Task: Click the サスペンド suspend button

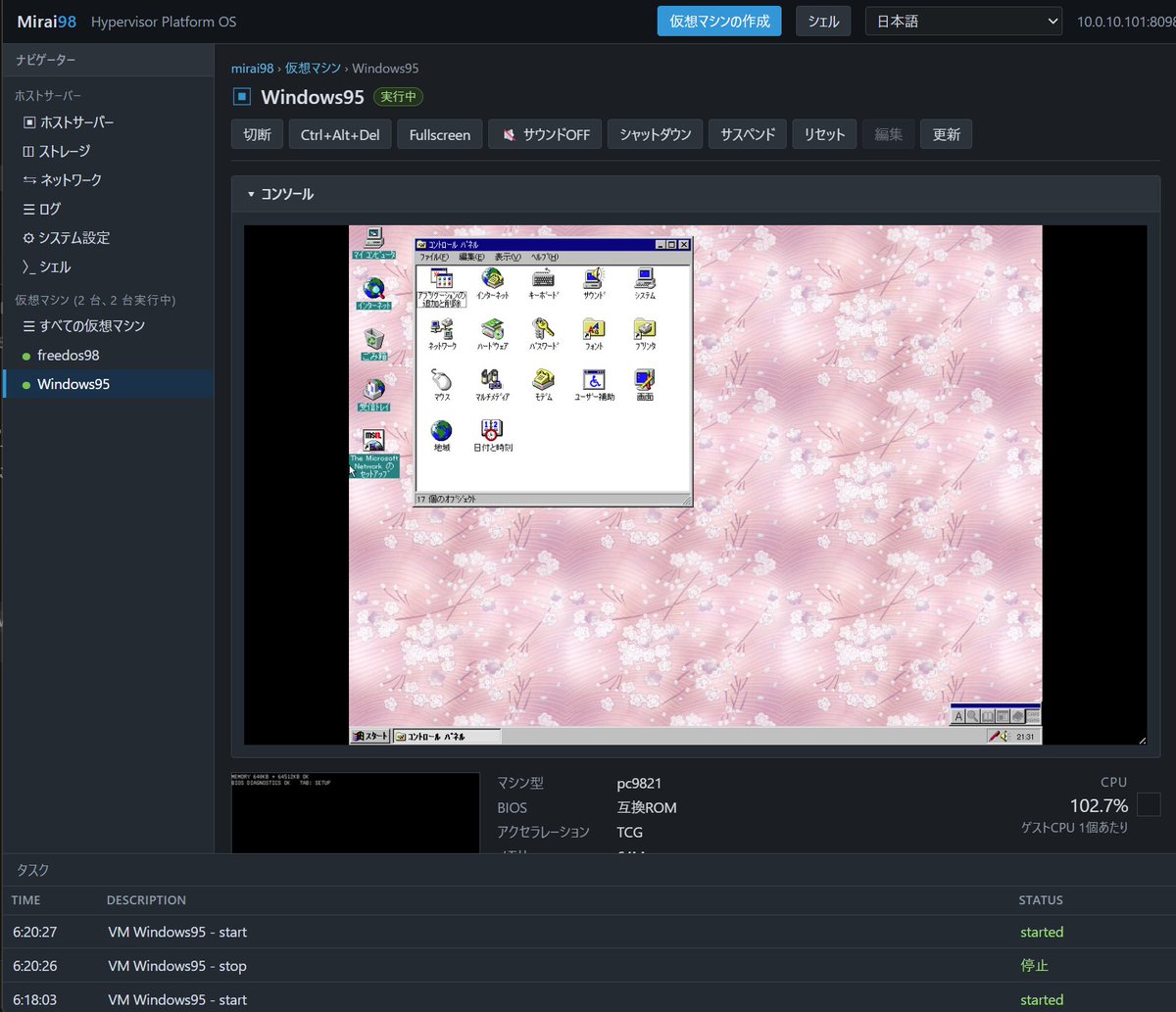Action: 748,134
